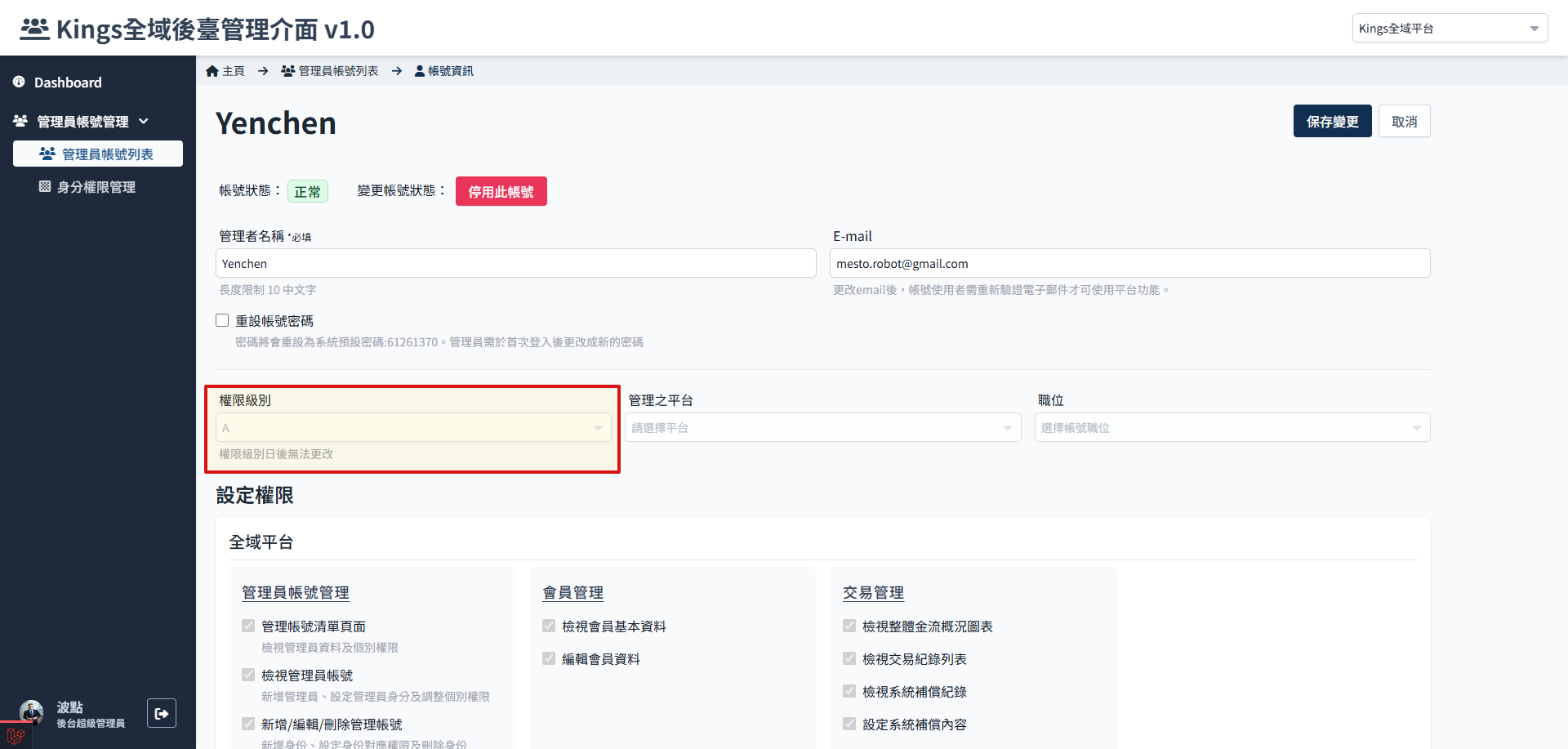Select 管理員帳號列表 in sidebar
1568x749 pixels.
[x=98, y=154]
